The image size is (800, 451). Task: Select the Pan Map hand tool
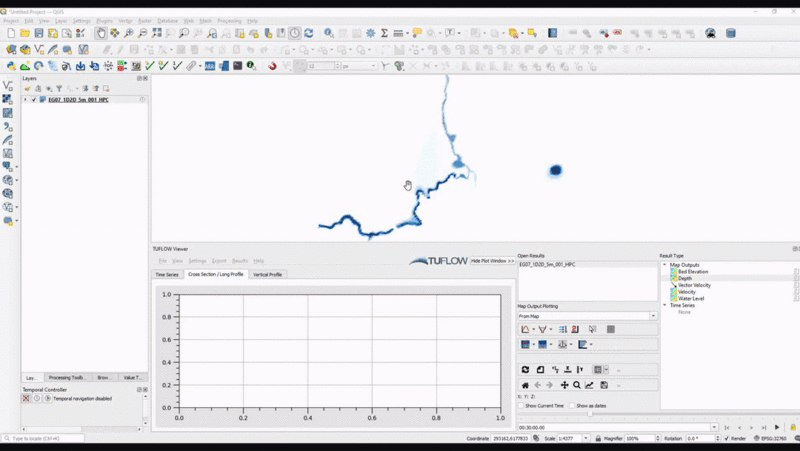point(100,33)
